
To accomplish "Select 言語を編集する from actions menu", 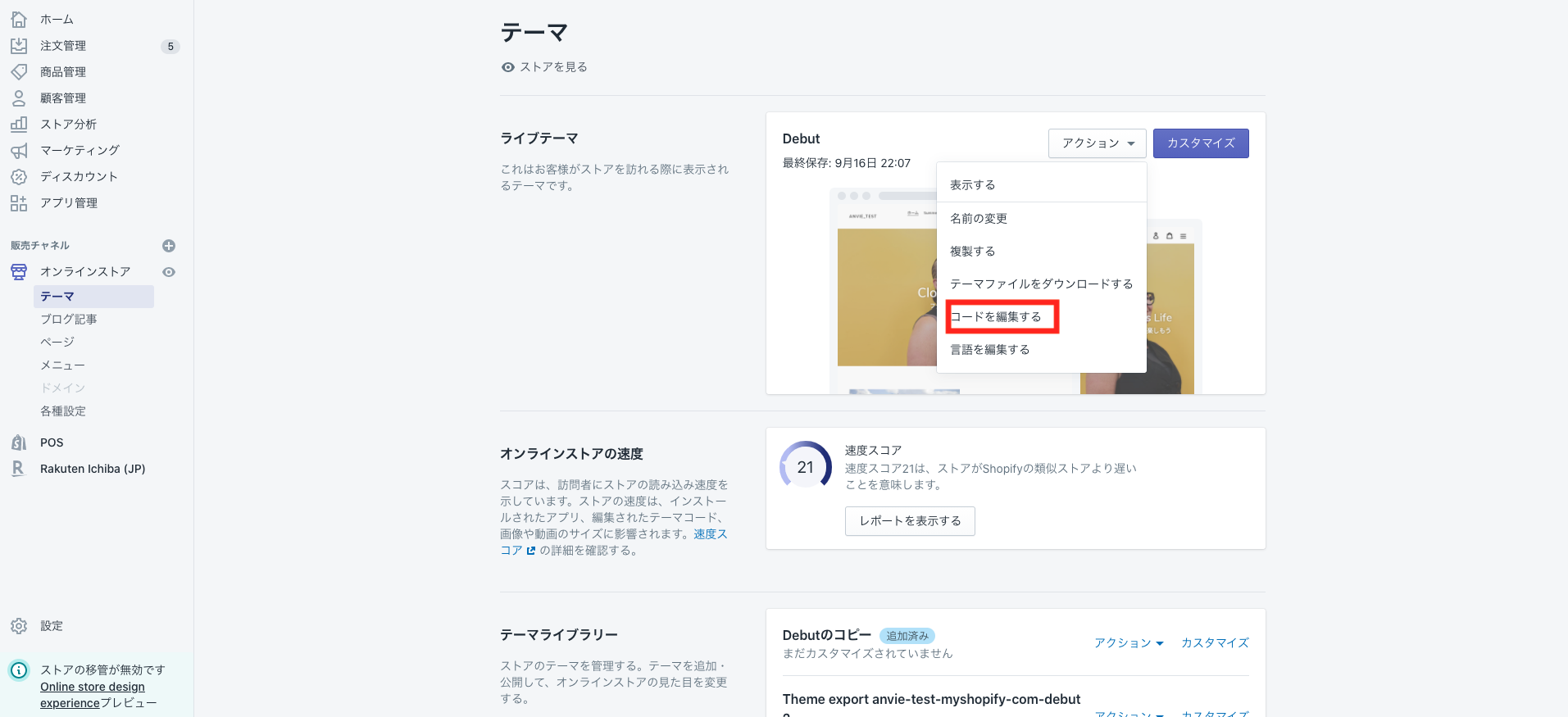I will tap(1041, 350).
